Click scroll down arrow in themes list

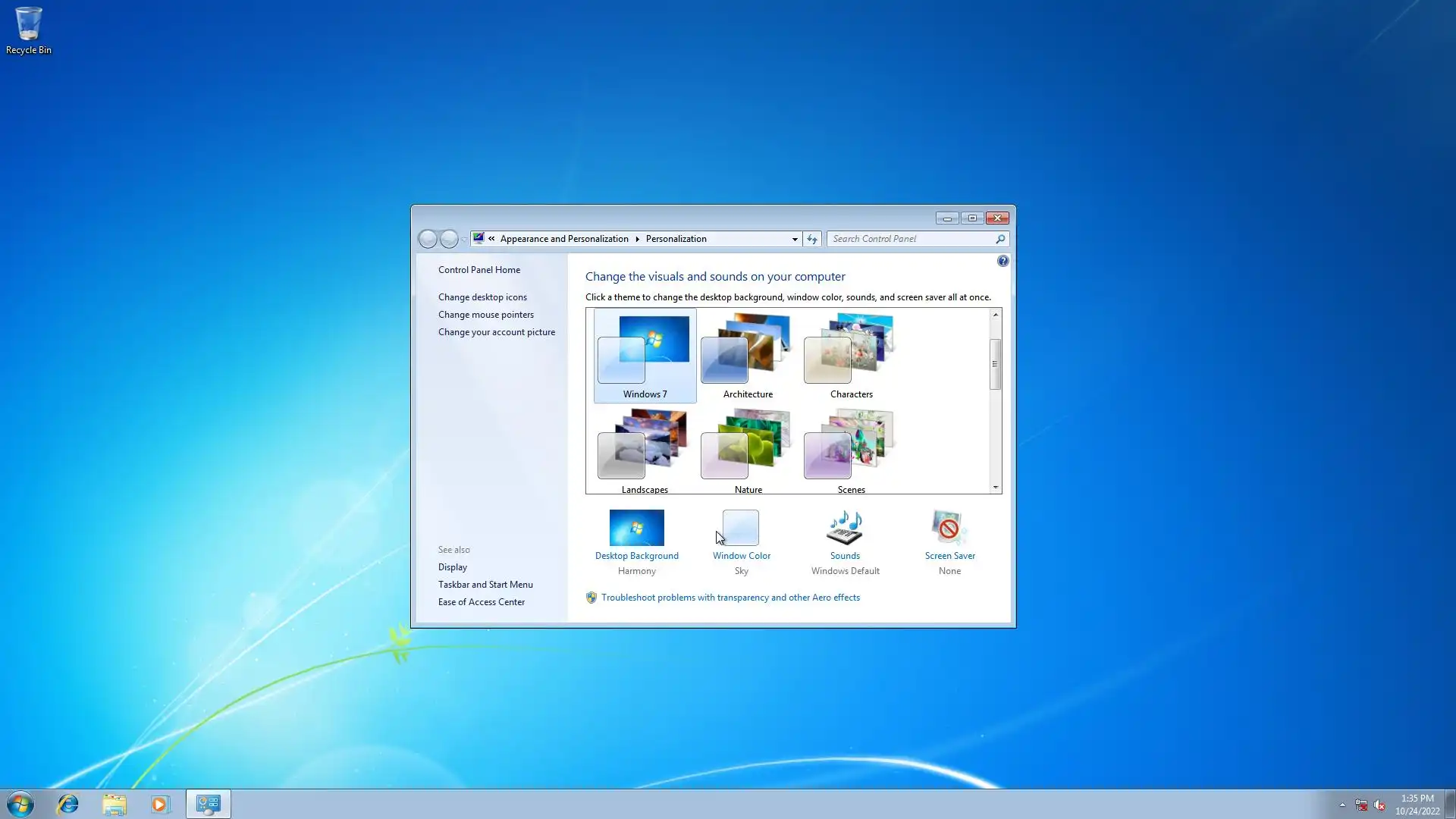[x=995, y=488]
